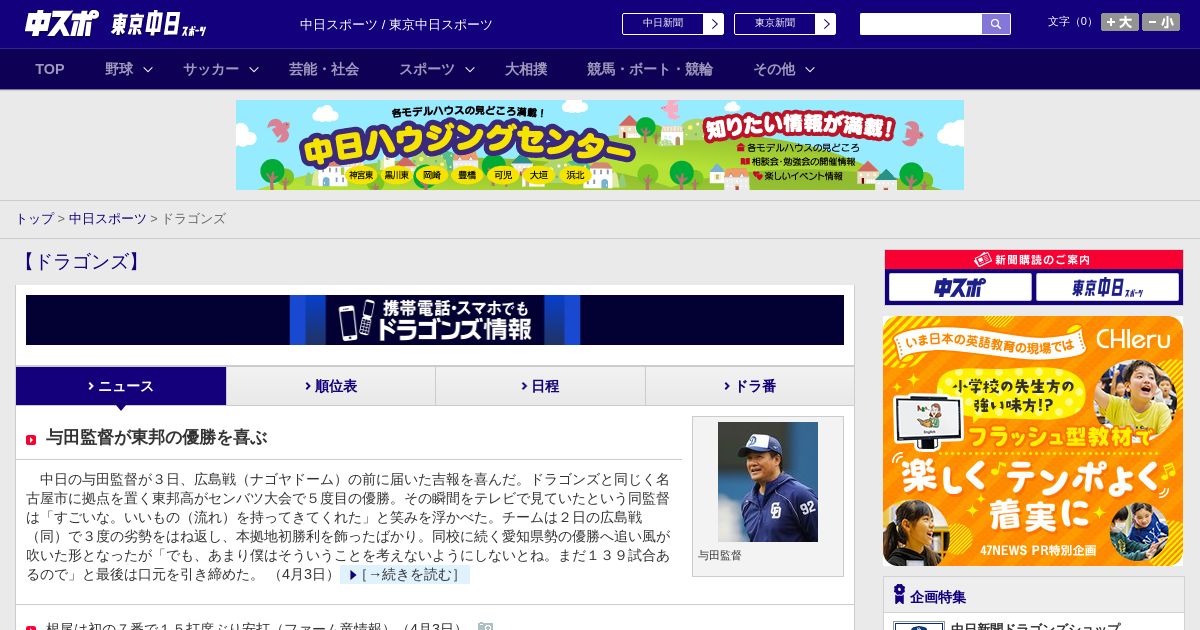Open the 携帯電話・スマホでもドラゴンズ情報 banner
This screenshot has height=630, width=1200.
click(x=435, y=320)
